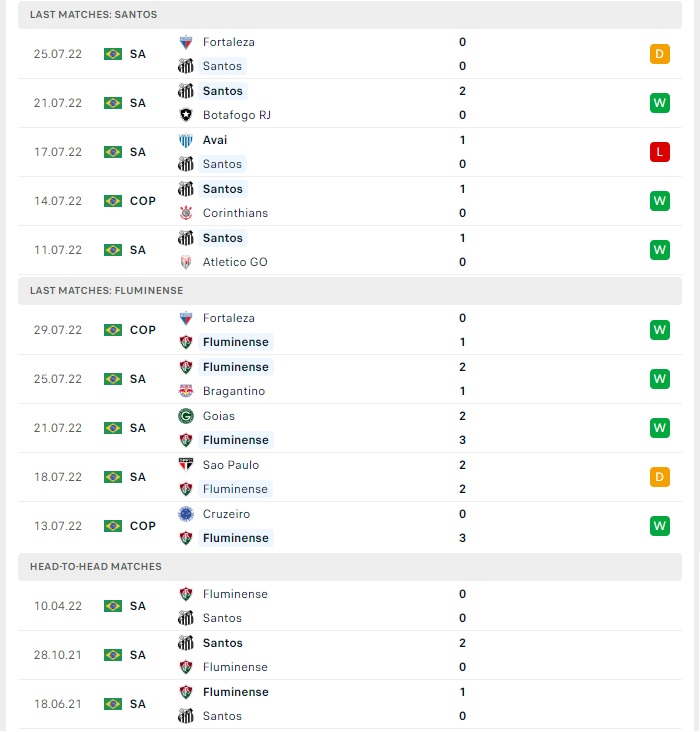Click the highlighted Fluminense name in the Cruzeiro match

235,538
